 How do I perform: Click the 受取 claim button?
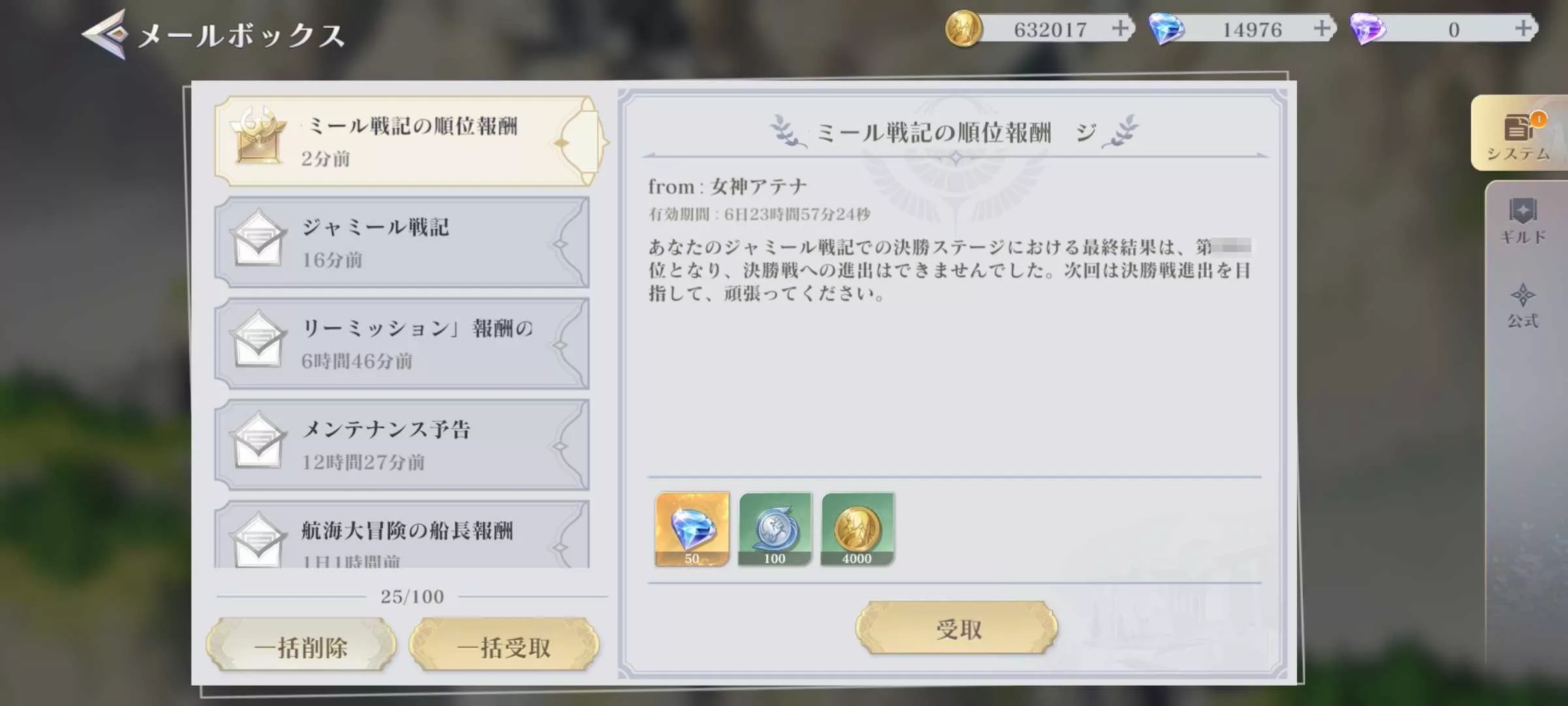pos(957,628)
